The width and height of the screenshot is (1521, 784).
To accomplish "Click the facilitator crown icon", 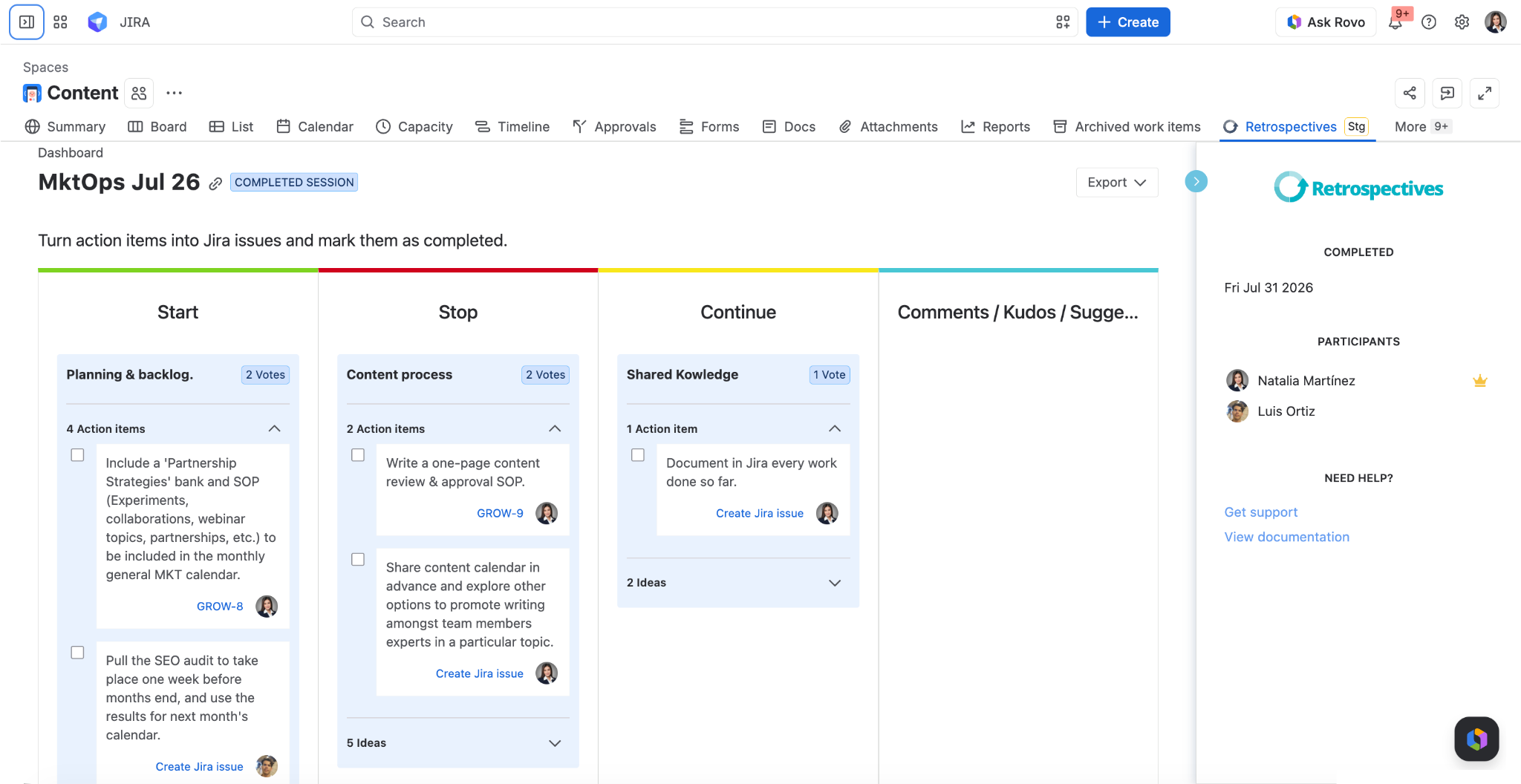I will 1480,381.
